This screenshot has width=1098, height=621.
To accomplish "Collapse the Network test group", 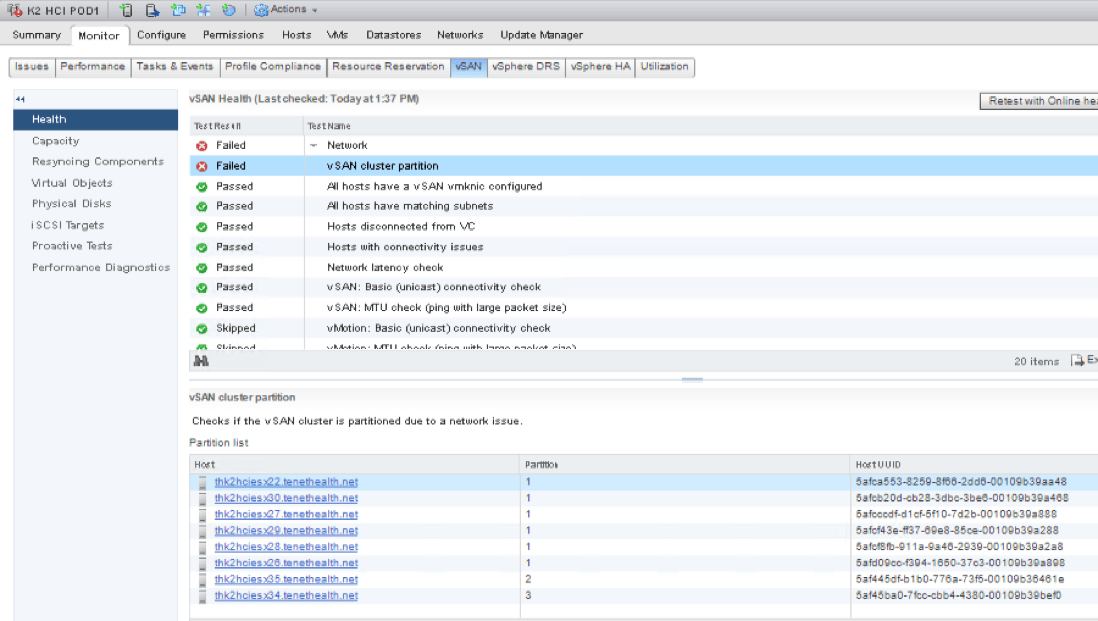I will (314, 146).
